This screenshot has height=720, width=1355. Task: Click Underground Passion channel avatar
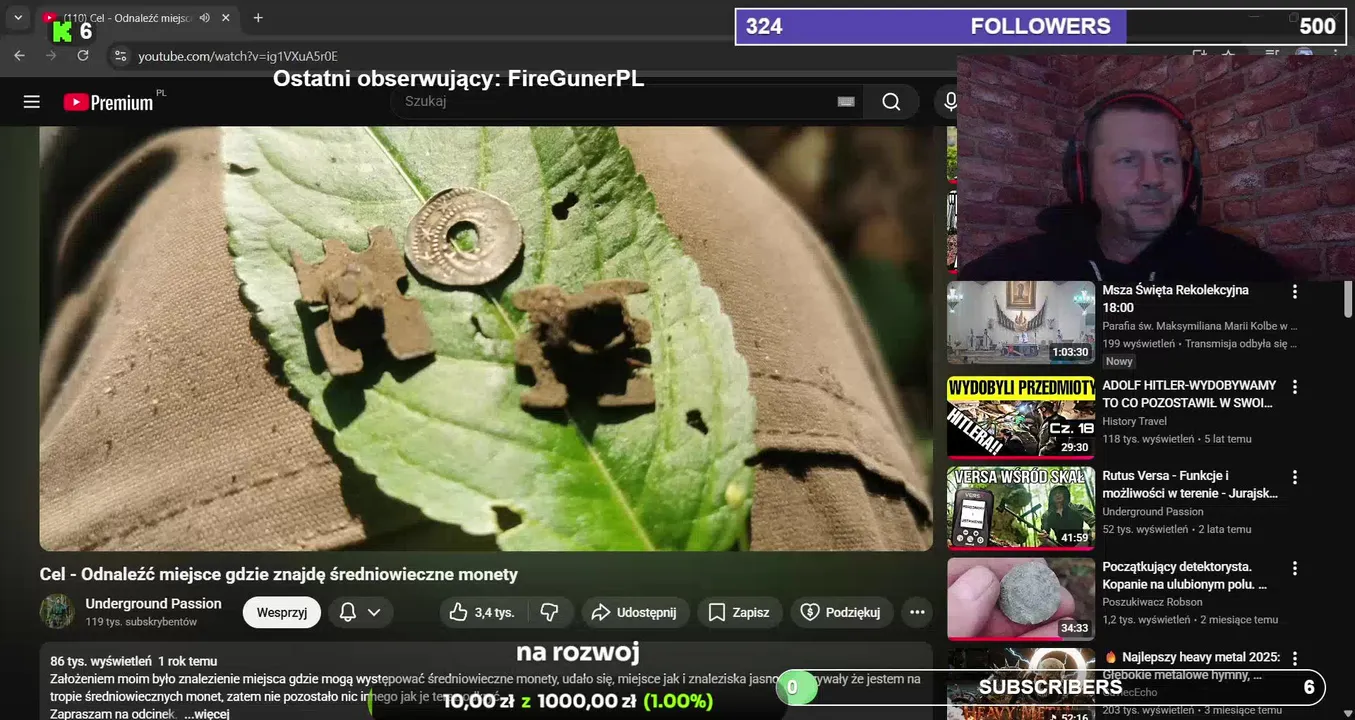pyautogui.click(x=57, y=611)
